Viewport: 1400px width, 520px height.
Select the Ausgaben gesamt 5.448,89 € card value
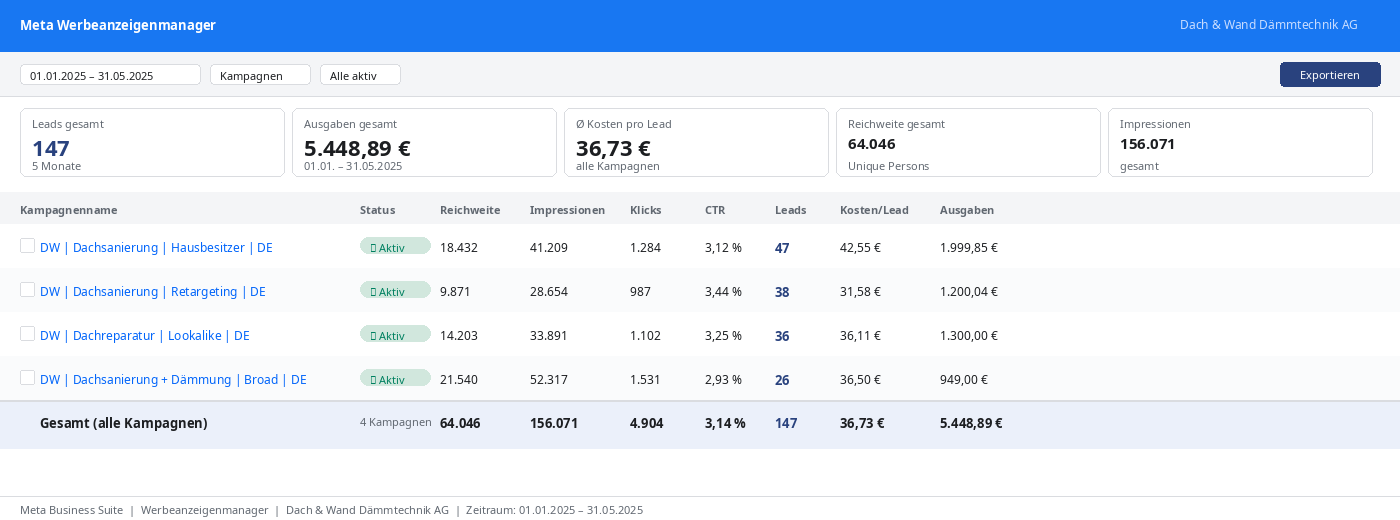click(x=357, y=148)
